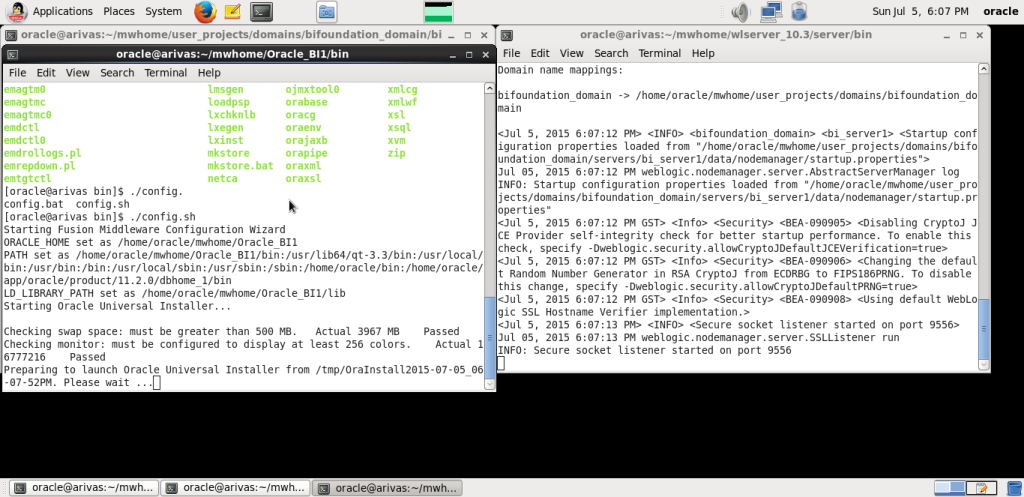Image resolution: width=1024 pixels, height=497 pixels.
Task: Open Terminal menu in wlserver terminal window
Action: click(660, 53)
